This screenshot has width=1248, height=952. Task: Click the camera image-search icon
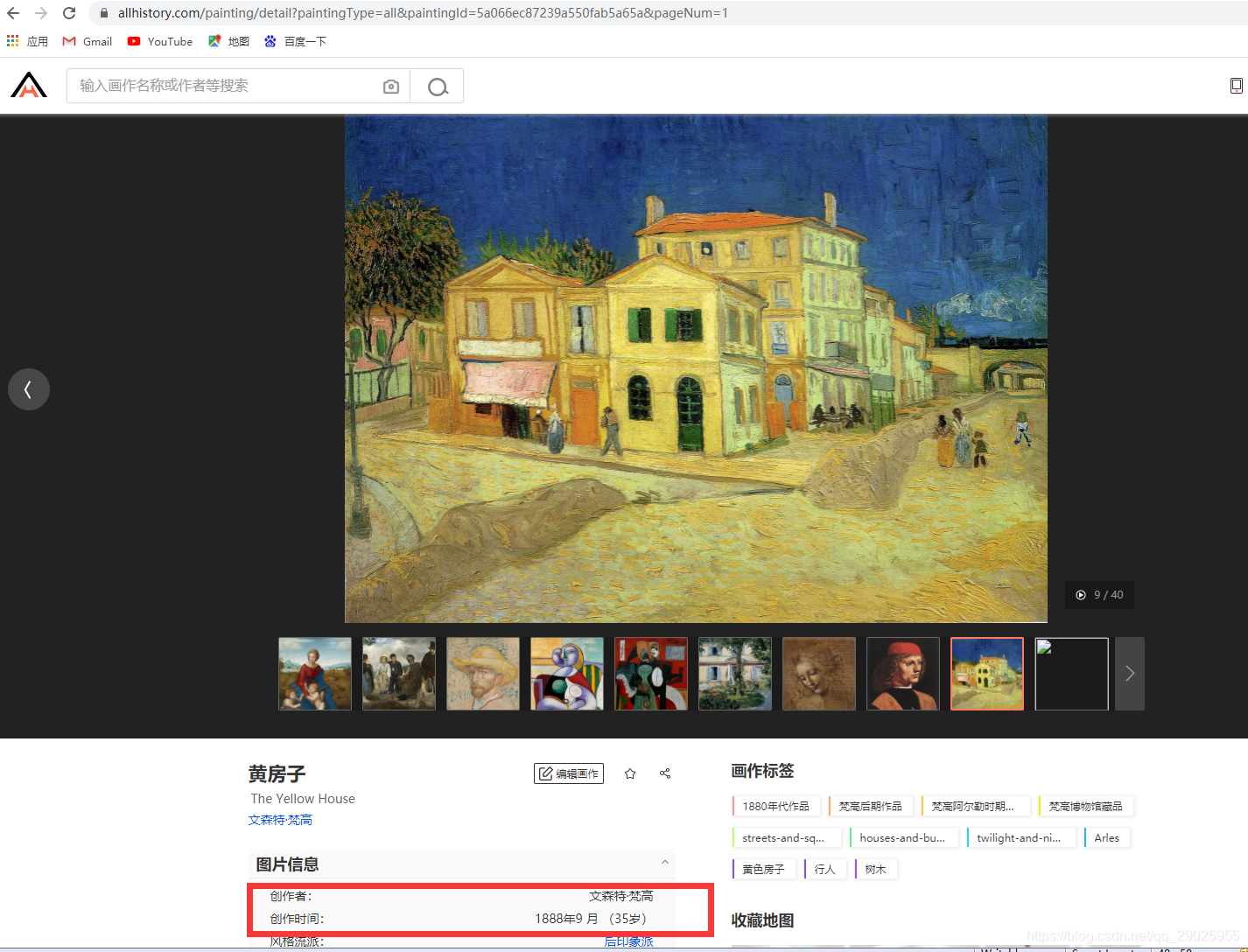tap(391, 87)
